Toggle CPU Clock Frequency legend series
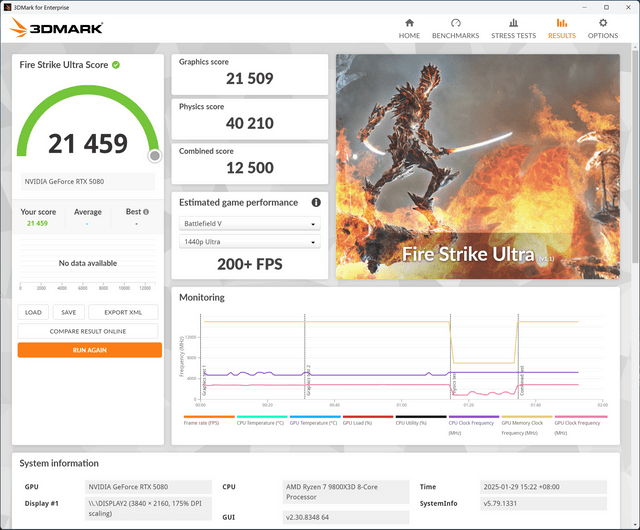The width and height of the screenshot is (640, 530). [474, 425]
